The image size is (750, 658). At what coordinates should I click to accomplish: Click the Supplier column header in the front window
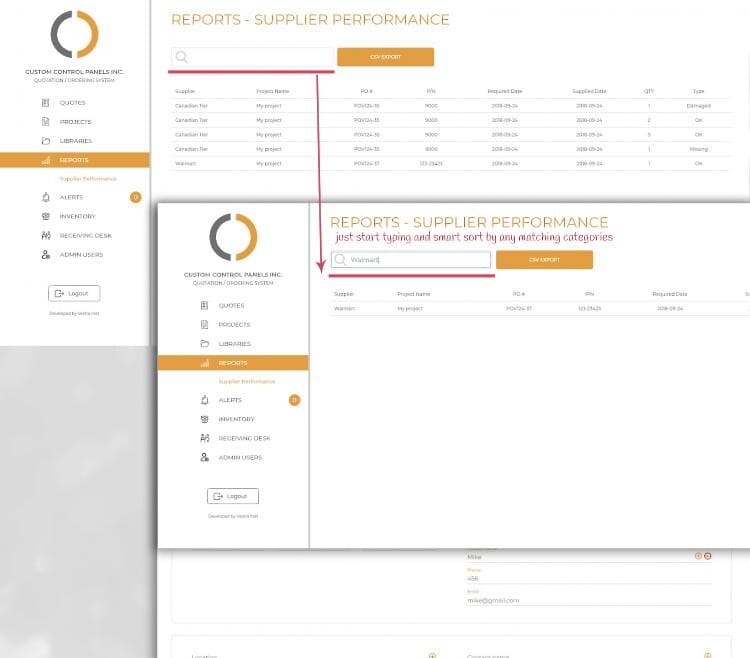(x=344, y=294)
